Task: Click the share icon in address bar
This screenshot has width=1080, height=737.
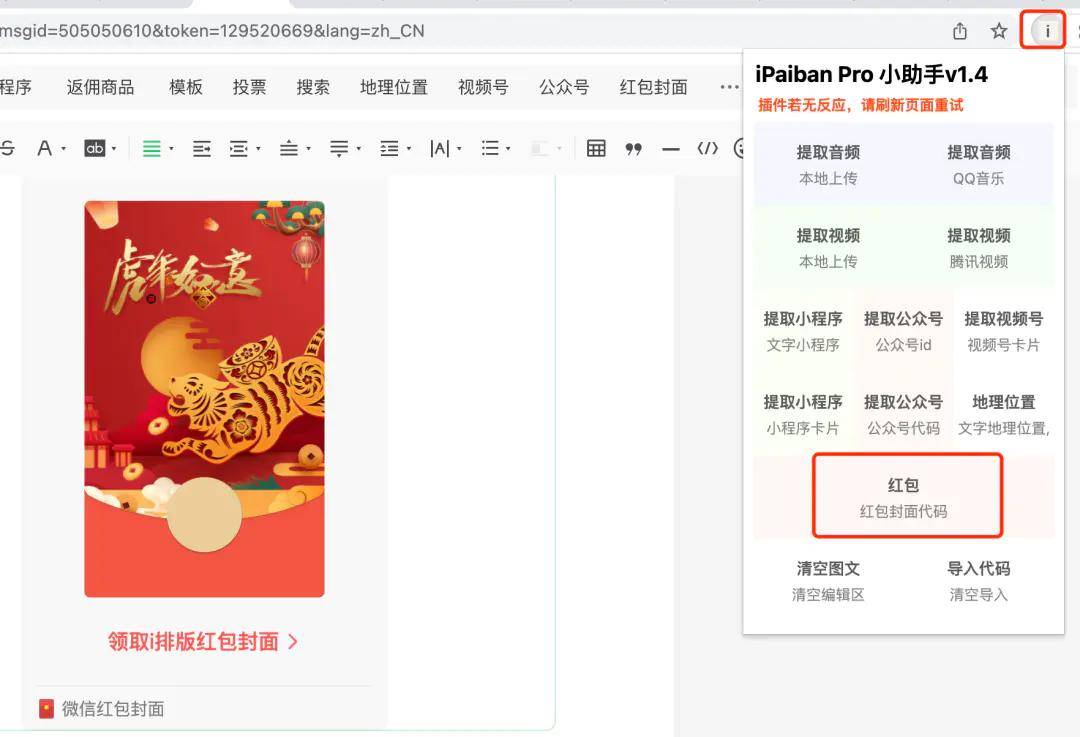Action: tap(959, 31)
